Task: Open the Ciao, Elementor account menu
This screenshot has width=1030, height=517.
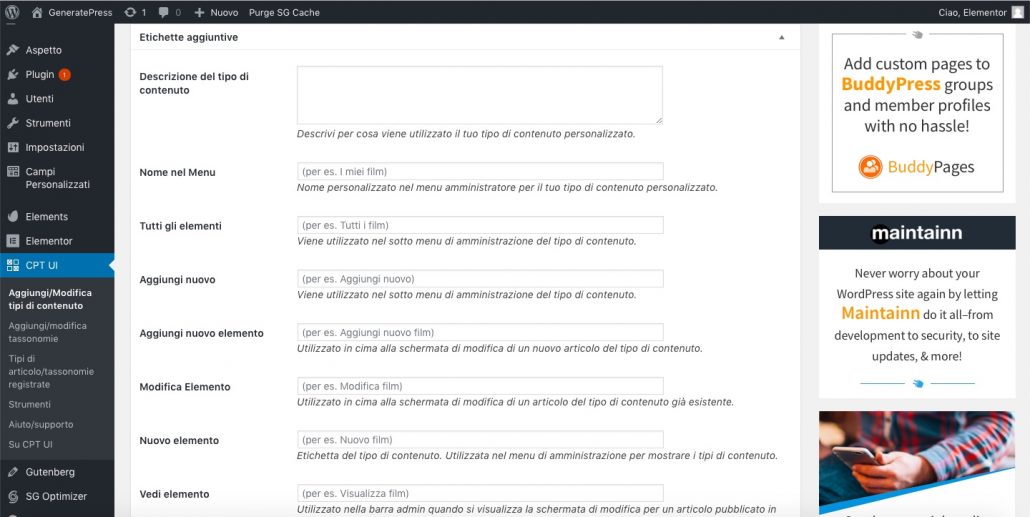Action: 980,12
